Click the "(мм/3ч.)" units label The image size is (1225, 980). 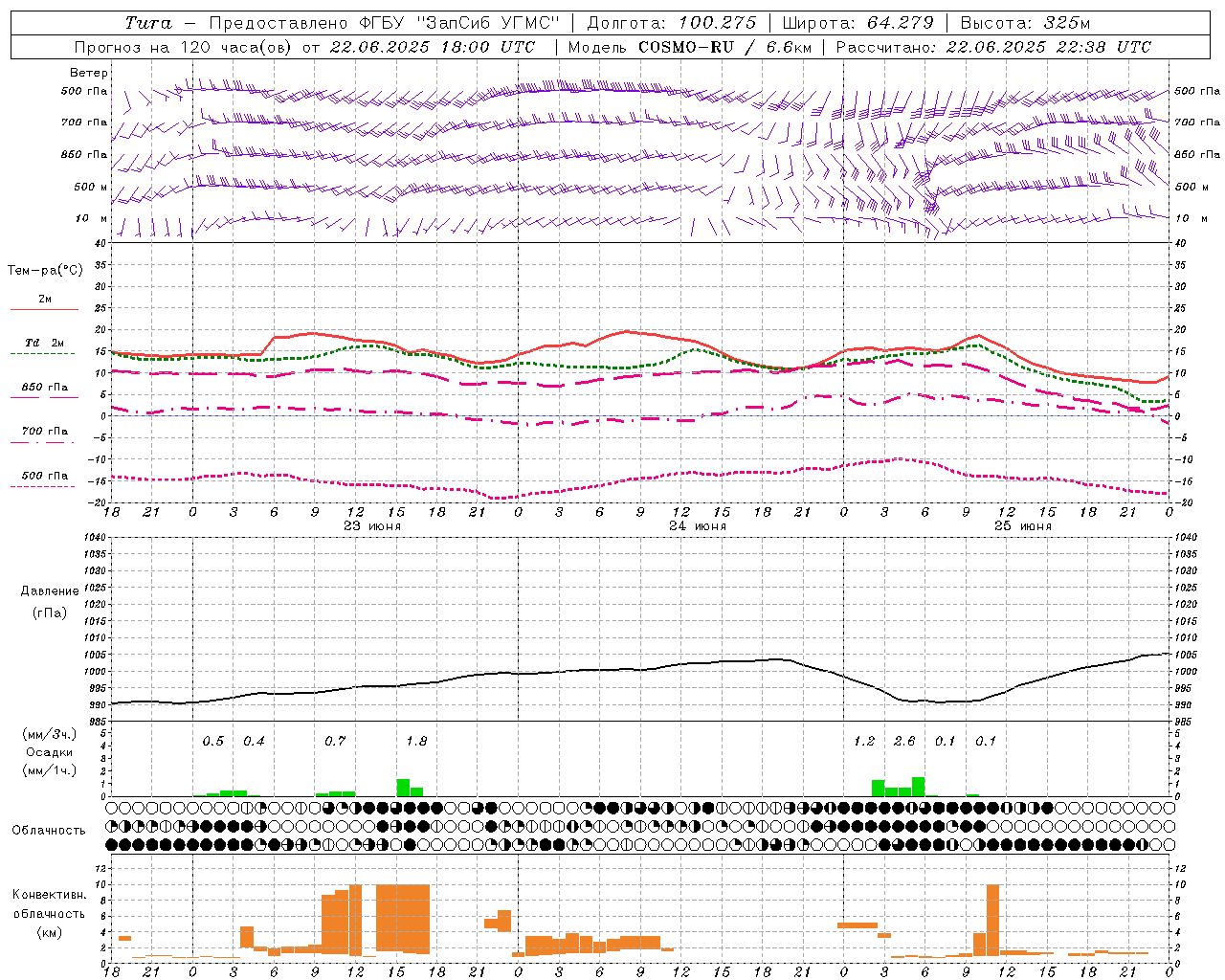point(50,734)
